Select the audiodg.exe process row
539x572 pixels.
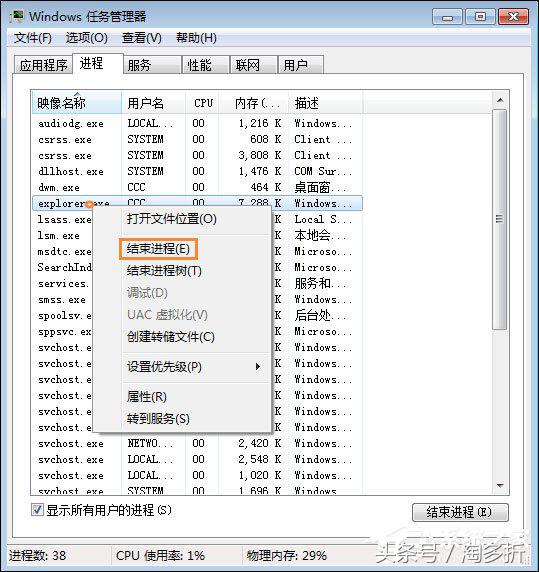click(x=197, y=123)
